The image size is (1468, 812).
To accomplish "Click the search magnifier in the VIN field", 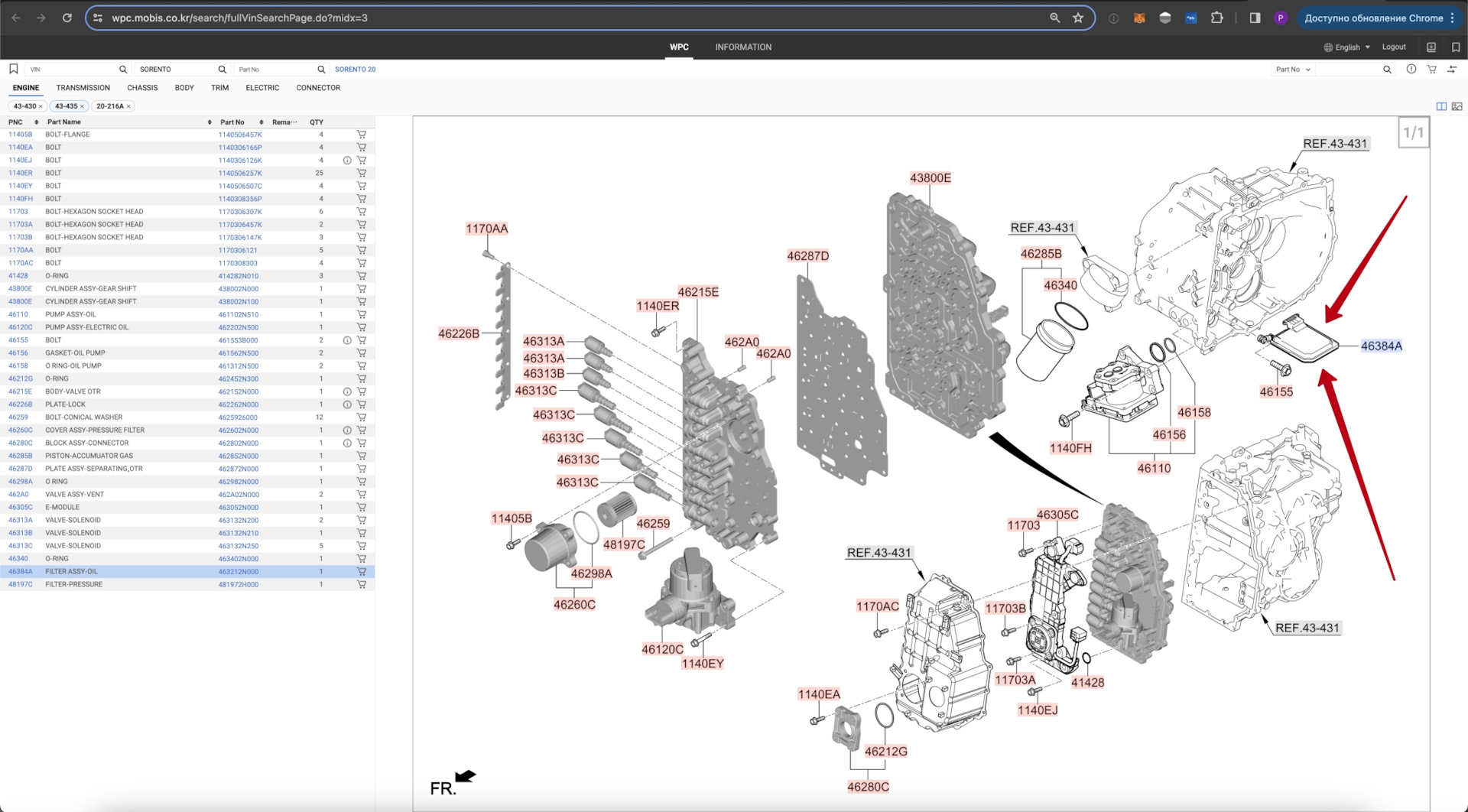I will [x=123, y=70].
